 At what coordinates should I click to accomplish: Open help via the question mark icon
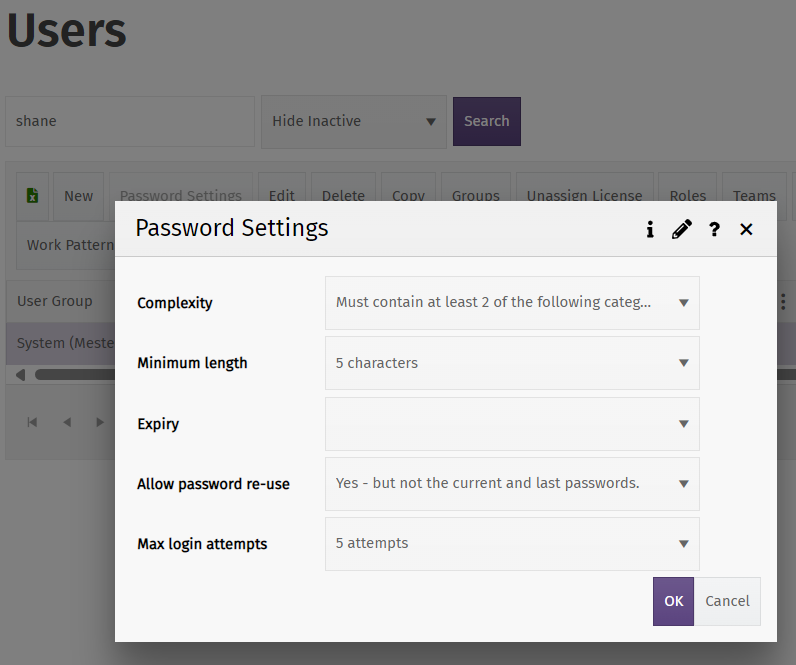[714, 230]
